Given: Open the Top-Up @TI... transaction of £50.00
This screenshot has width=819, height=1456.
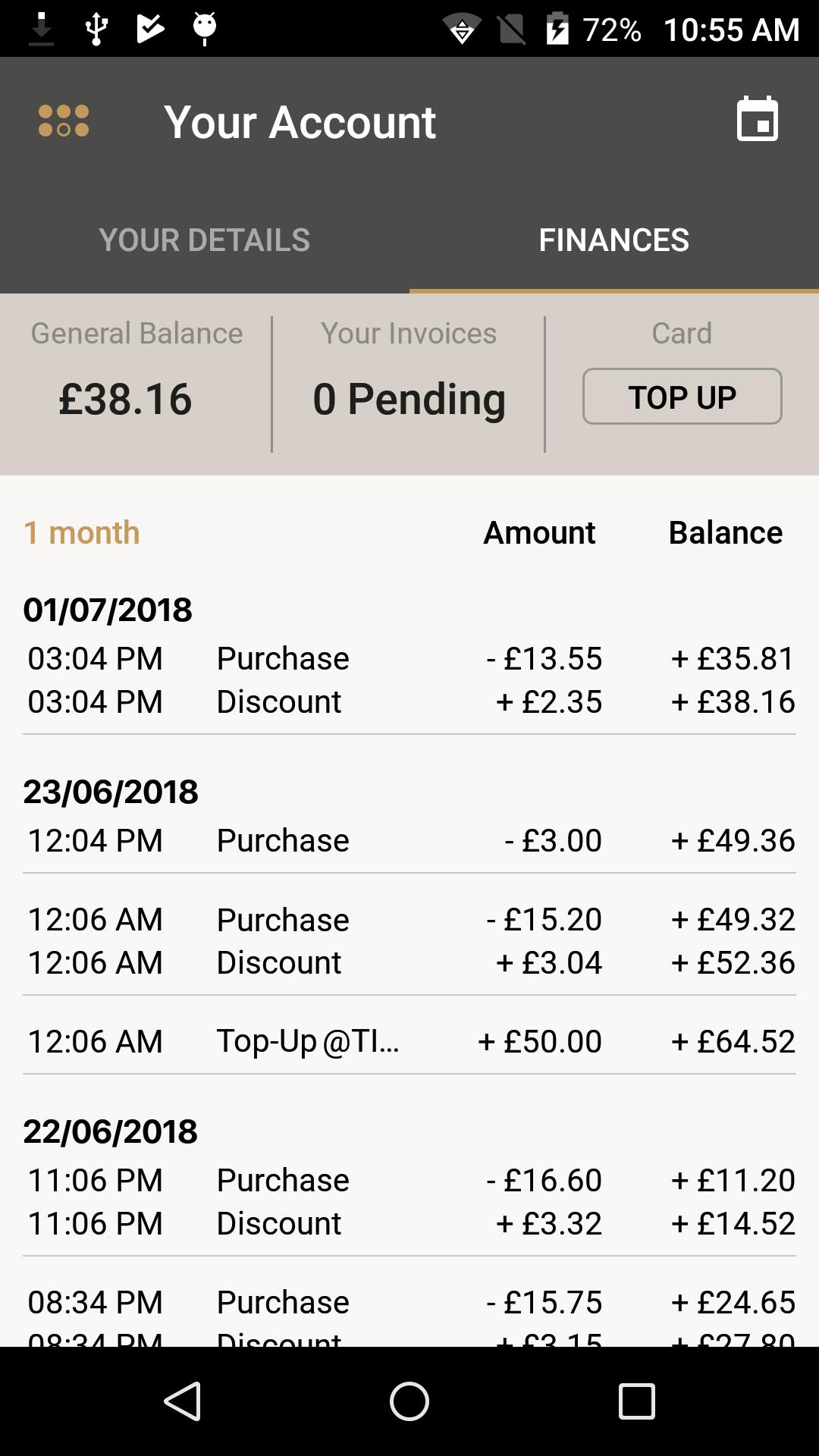Looking at the screenshot, I should pos(409,1041).
